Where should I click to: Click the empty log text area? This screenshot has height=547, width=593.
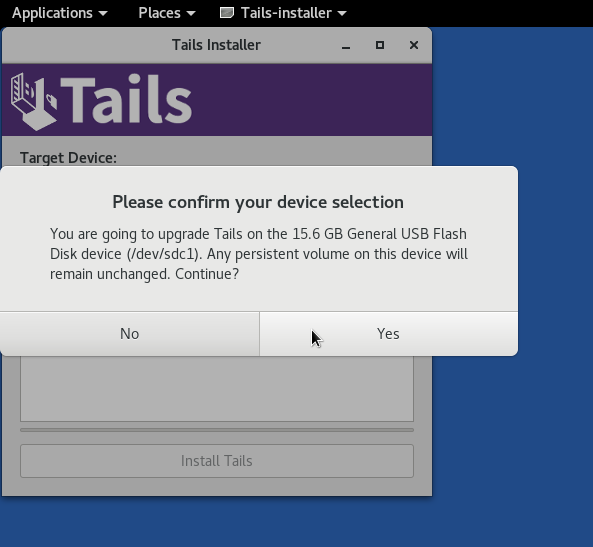coord(217,388)
